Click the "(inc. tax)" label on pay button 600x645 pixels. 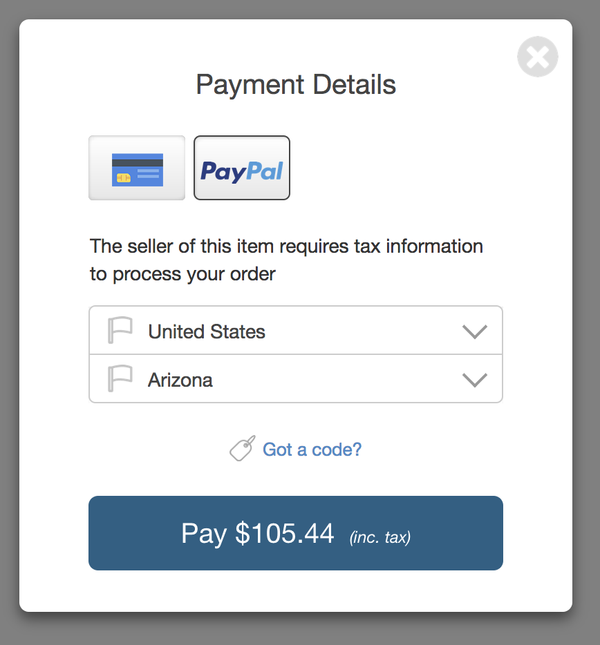[x=380, y=537]
